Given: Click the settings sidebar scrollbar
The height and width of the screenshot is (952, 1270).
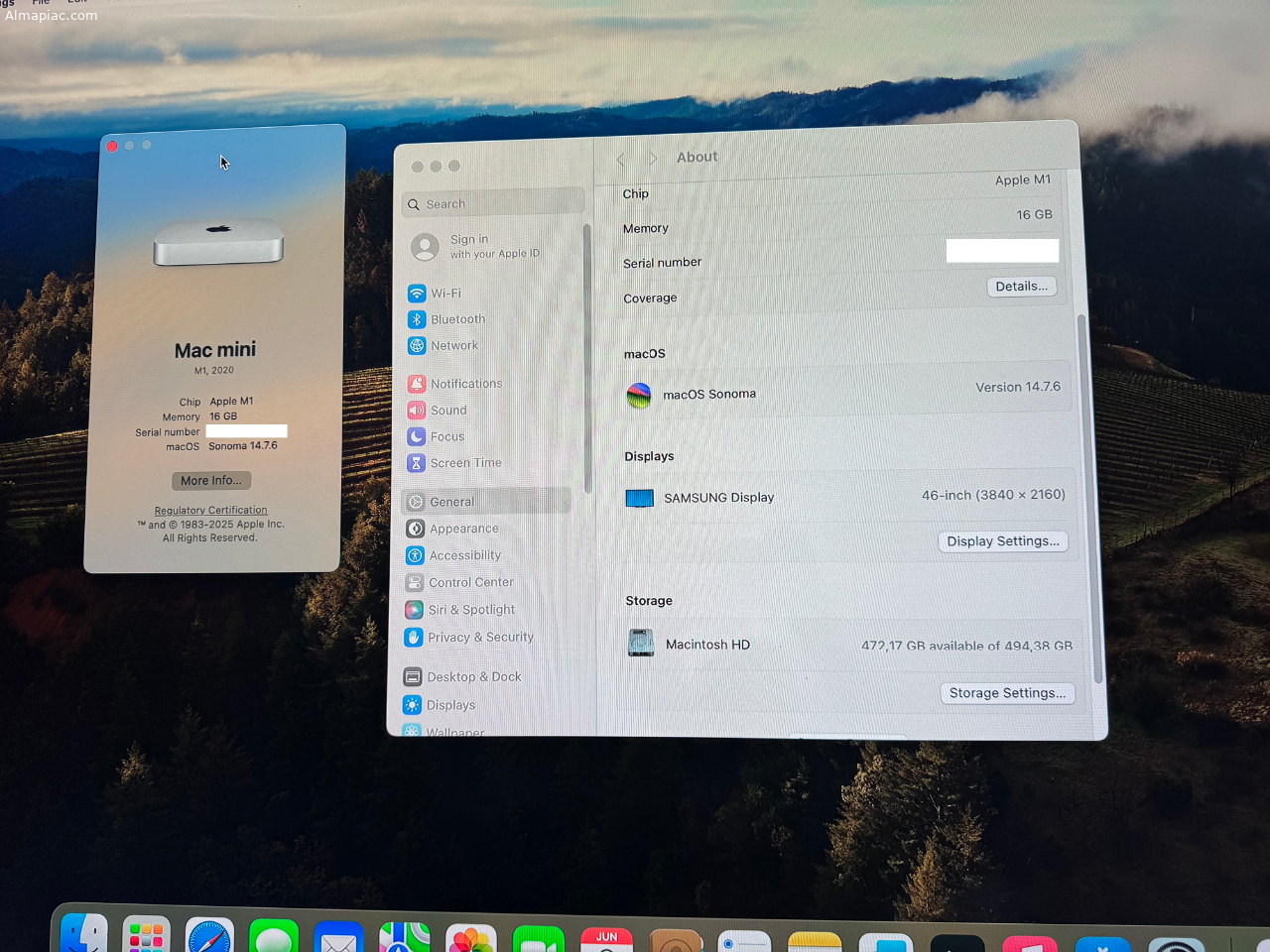Looking at the screenshot, I should pyautogui.click(x=587, y=357).
